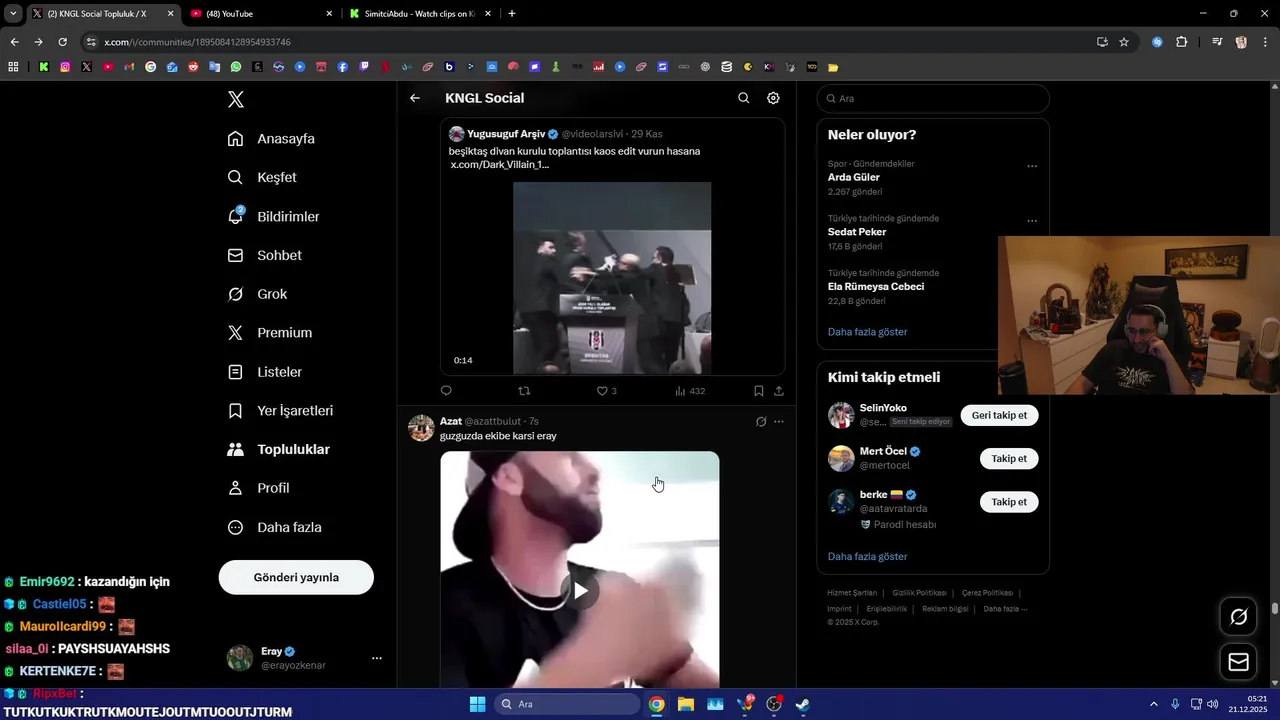Click the X logo in sidebar

(x=236, y=99)
